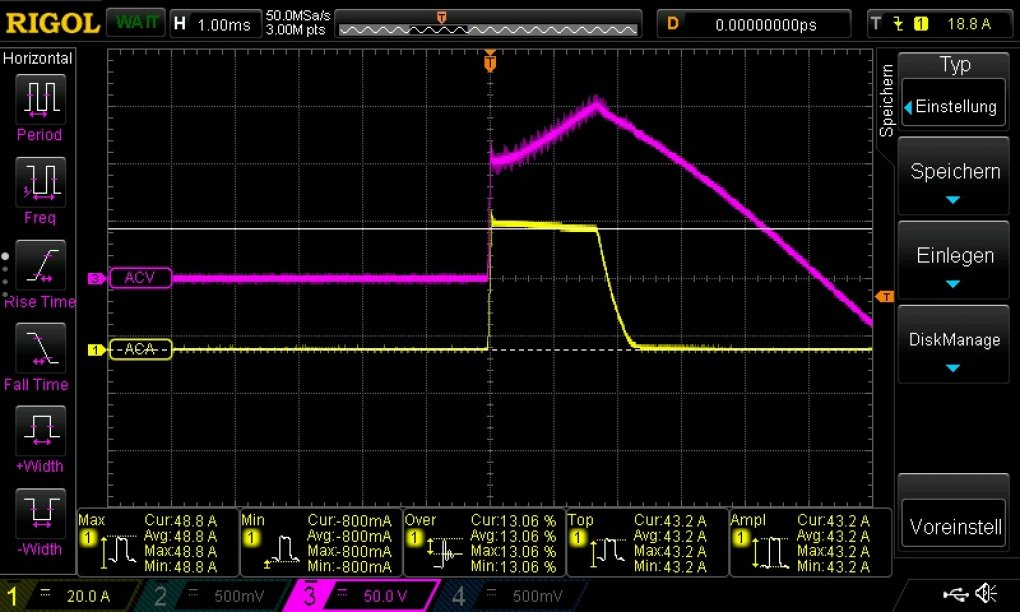
Task: Toggle channel 1 20.0 A indicator
Action: [x=68, y=596]
